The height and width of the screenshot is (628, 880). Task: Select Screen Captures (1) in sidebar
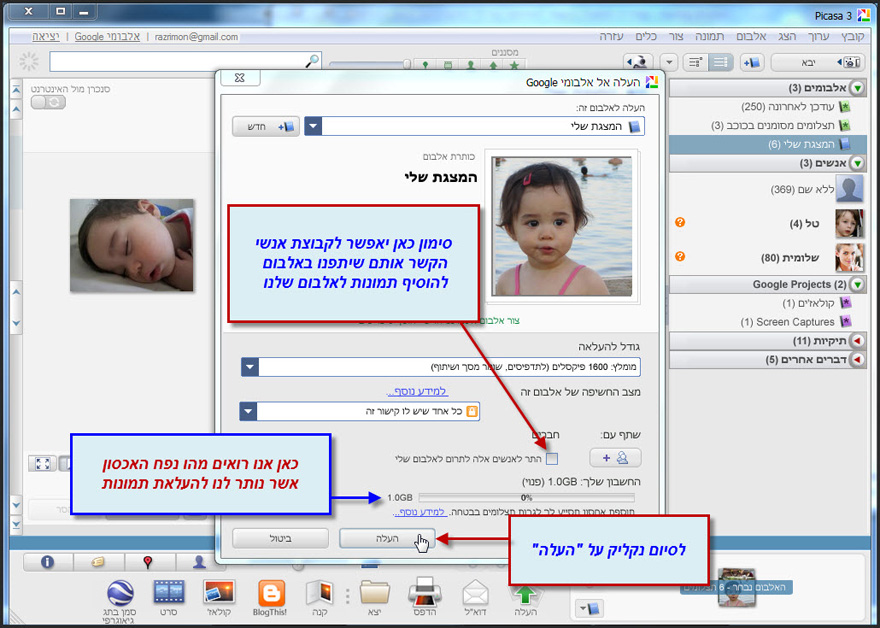click(x=796, y=322)
